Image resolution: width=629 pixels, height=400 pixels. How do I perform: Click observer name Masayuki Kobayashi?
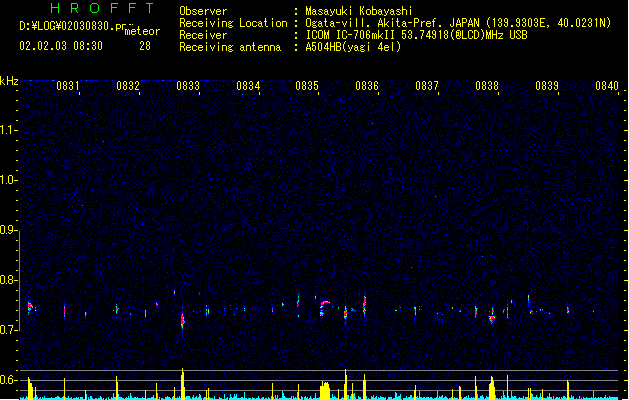[x=359, y=11]
